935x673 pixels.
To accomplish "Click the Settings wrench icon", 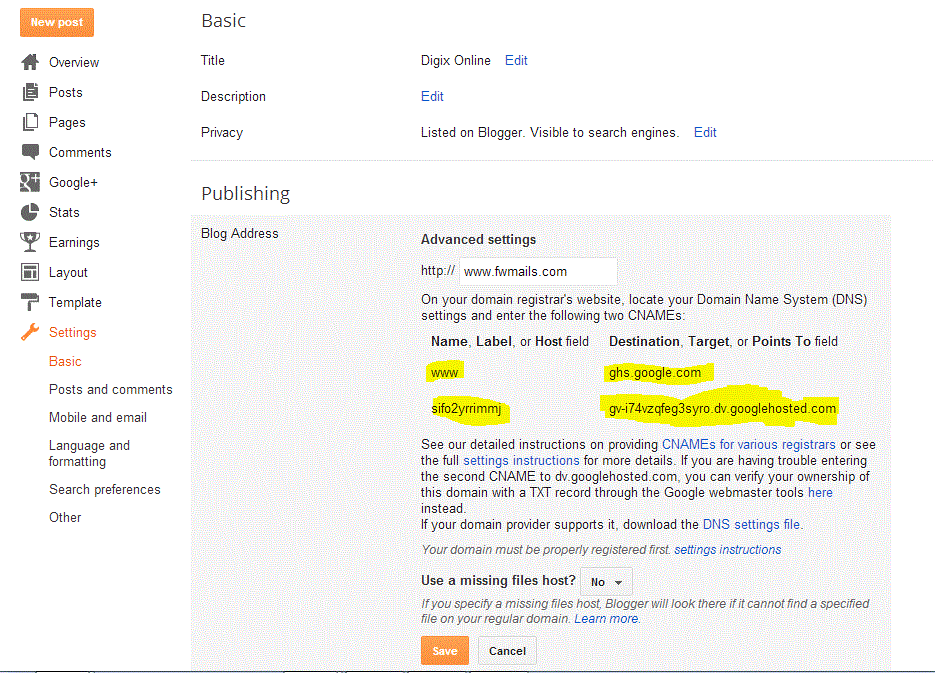I will (30, 332).
